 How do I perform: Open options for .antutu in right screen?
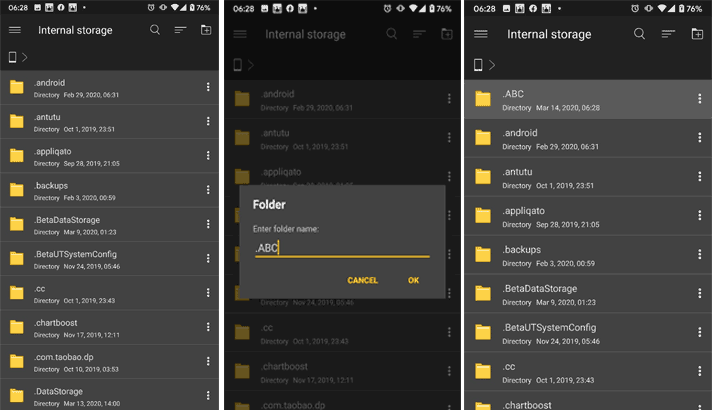(x=699, y=177)
